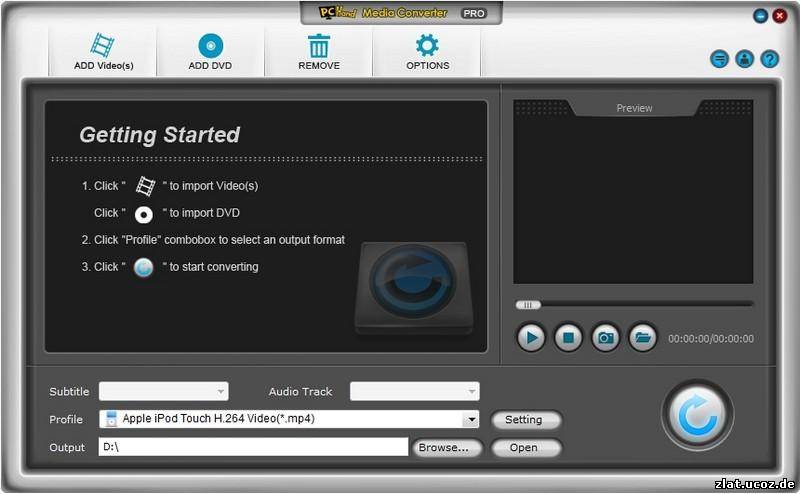Click the REMOVE trash can icon
The width and height of the screenshot is (800, 494).
click(319, 46)
